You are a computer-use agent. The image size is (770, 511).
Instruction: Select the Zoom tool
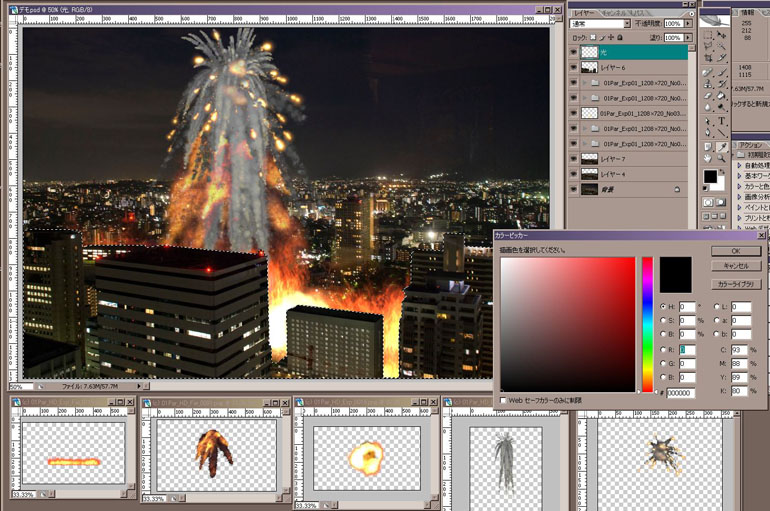tap(721, 158)
